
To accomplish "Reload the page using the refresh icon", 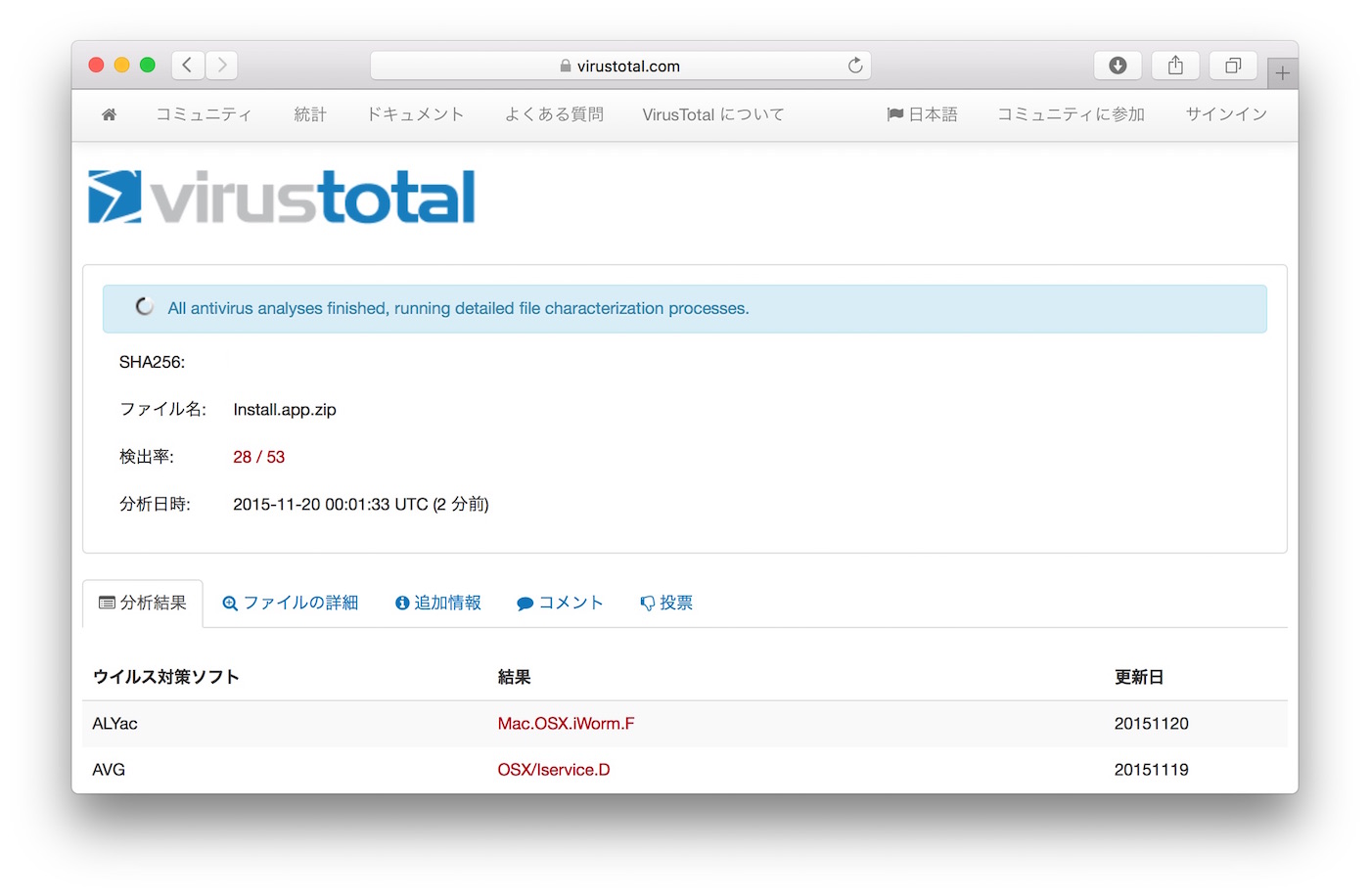I will [855, 66].
